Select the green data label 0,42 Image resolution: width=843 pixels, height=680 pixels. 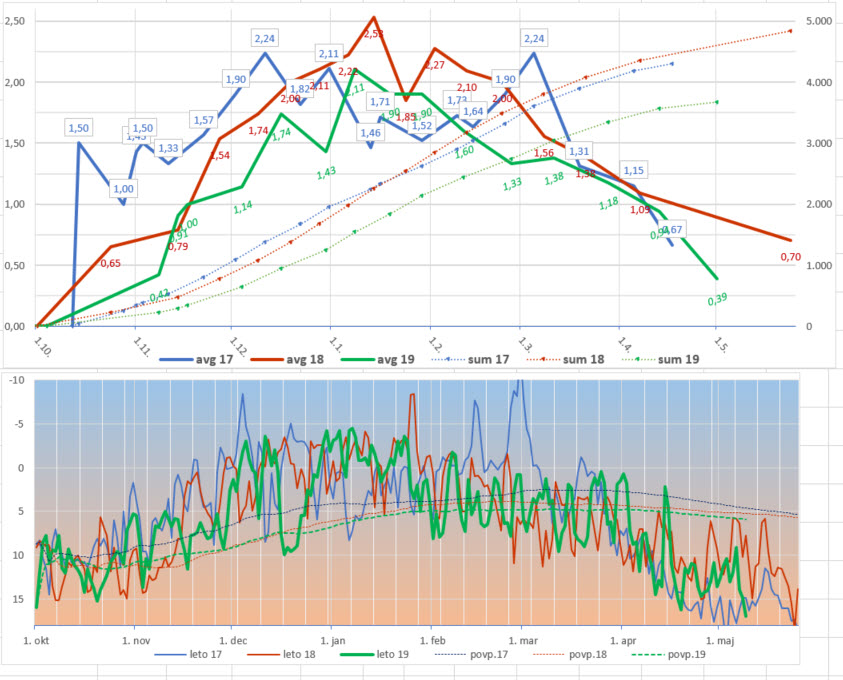pyautogui.click(x=160, y=295)
